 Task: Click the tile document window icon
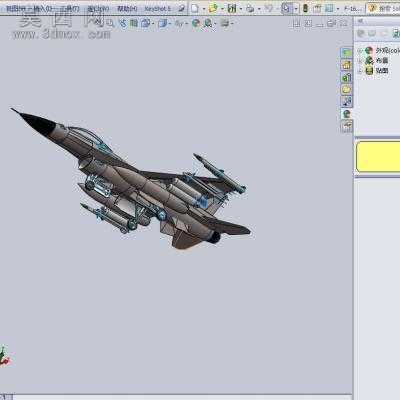click(x=308, y=23)
